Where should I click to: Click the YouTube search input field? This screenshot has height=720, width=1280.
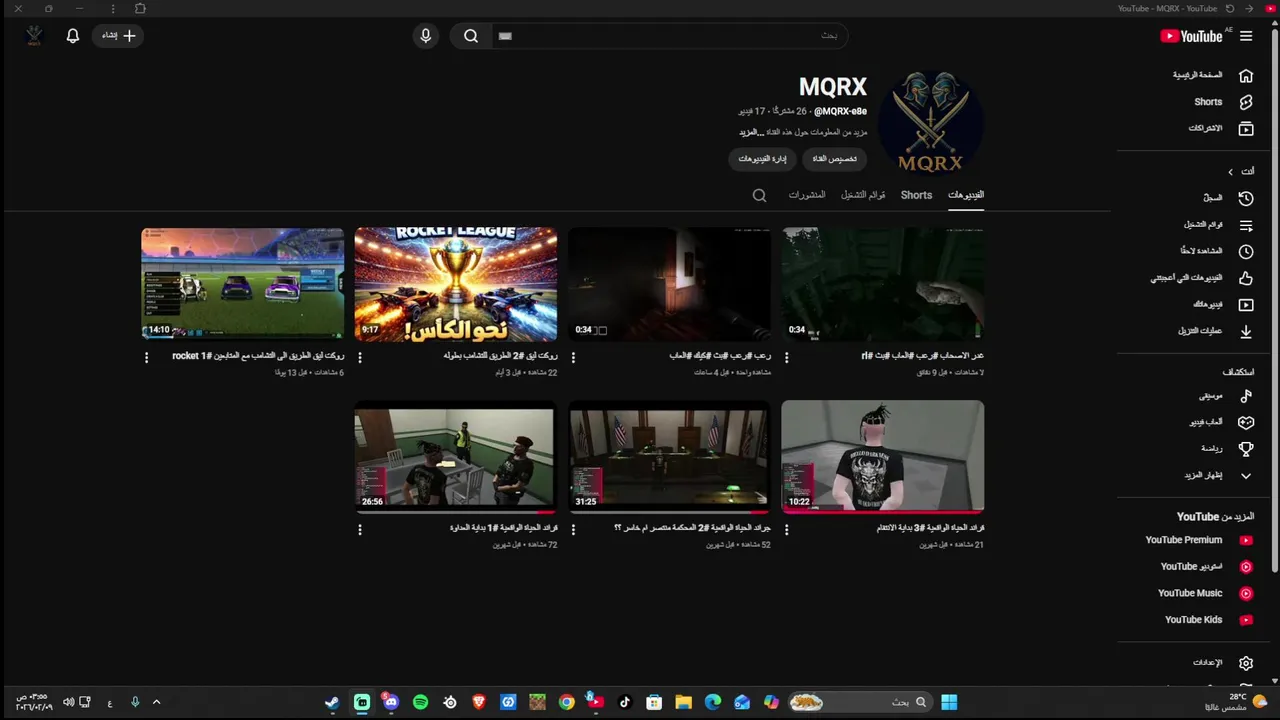670,36
